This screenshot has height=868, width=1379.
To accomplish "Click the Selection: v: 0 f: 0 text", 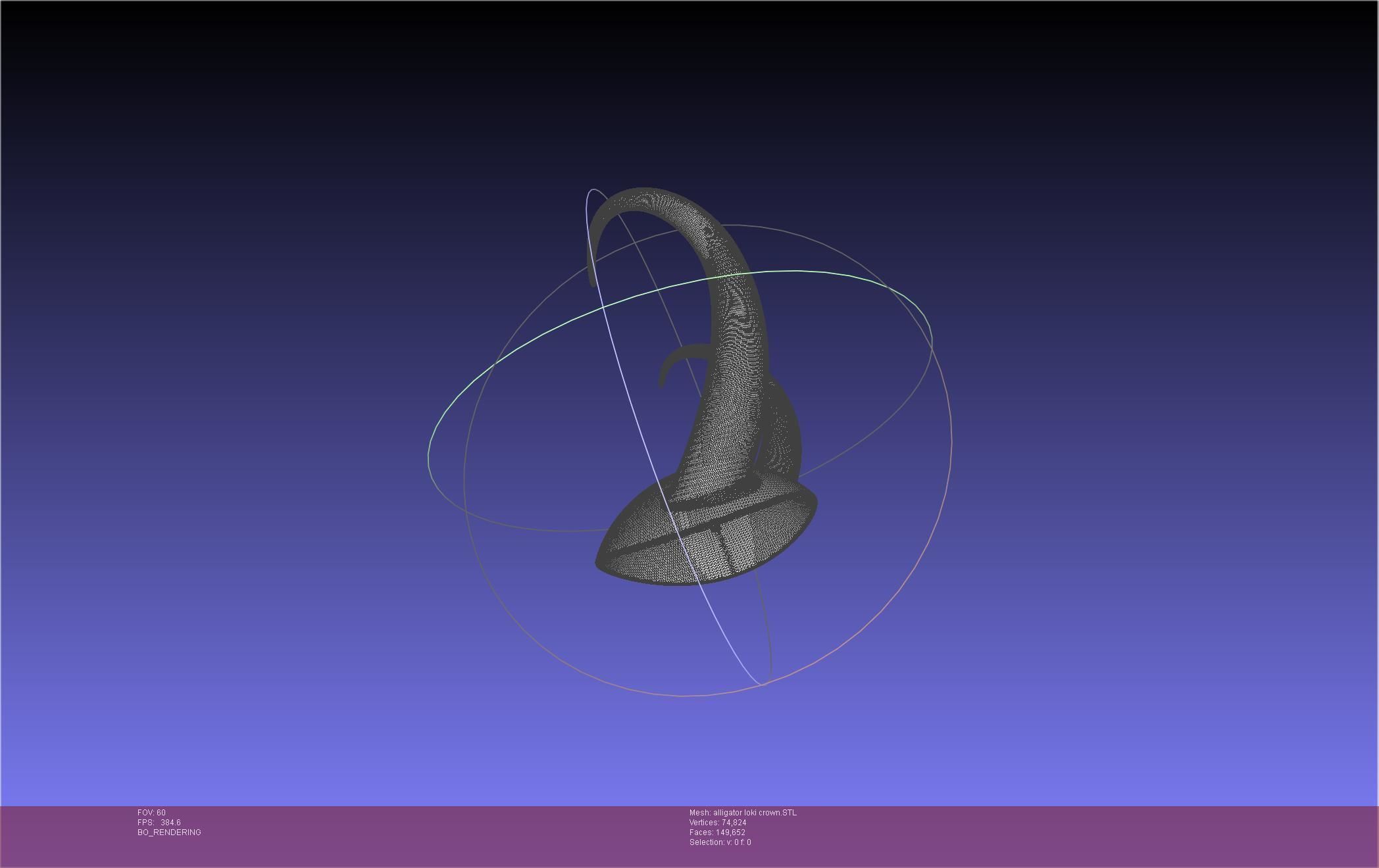I will coord(720,842).
